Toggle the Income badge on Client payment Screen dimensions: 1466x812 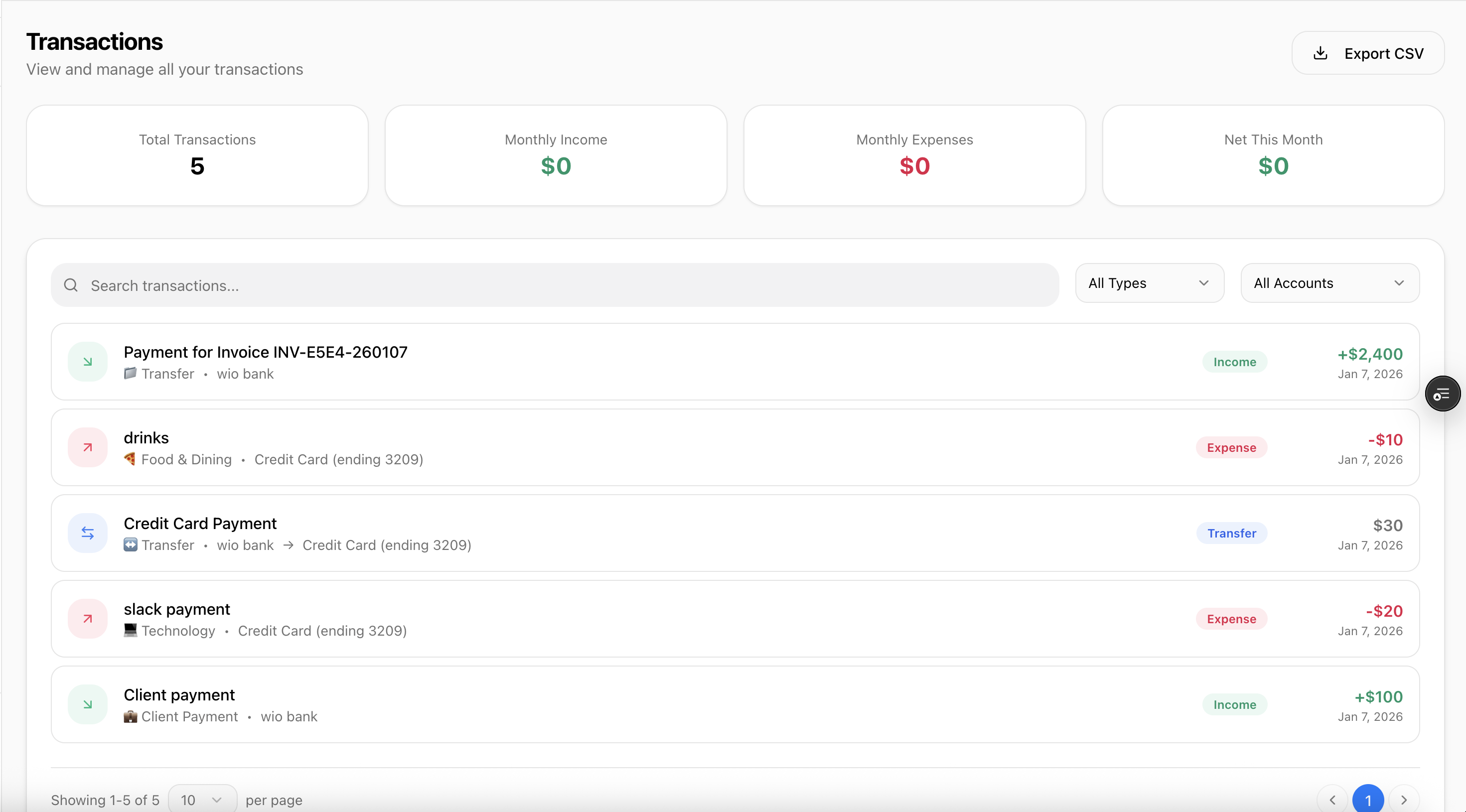[1234, 704]
